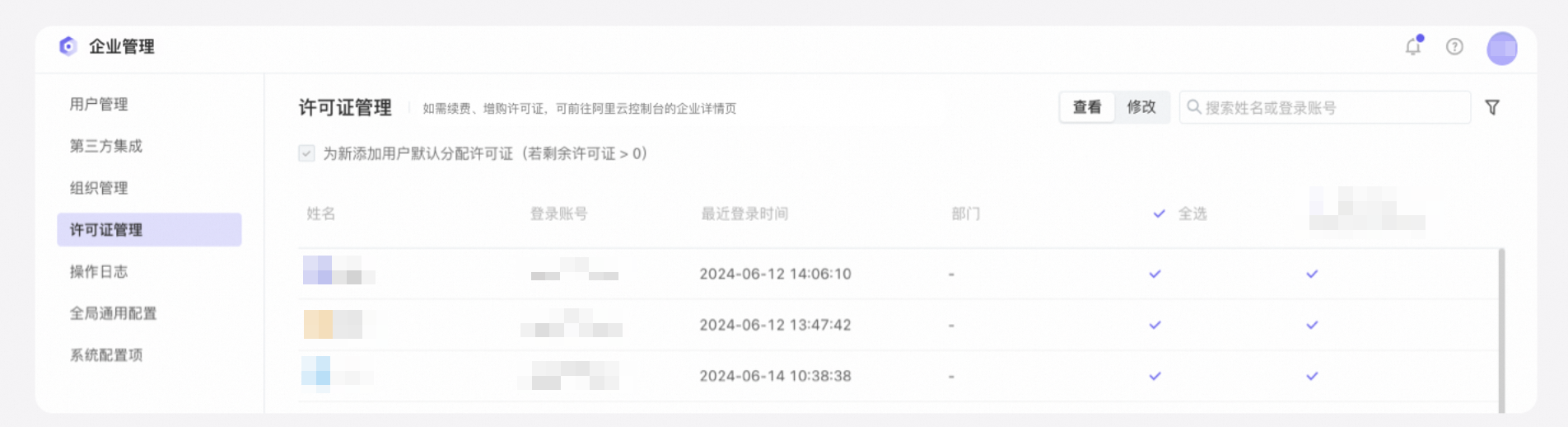Open the user avatar menu
The height and width of the screenshot is (427, 1568).
pyautogui.click(x=1501, y=49)
